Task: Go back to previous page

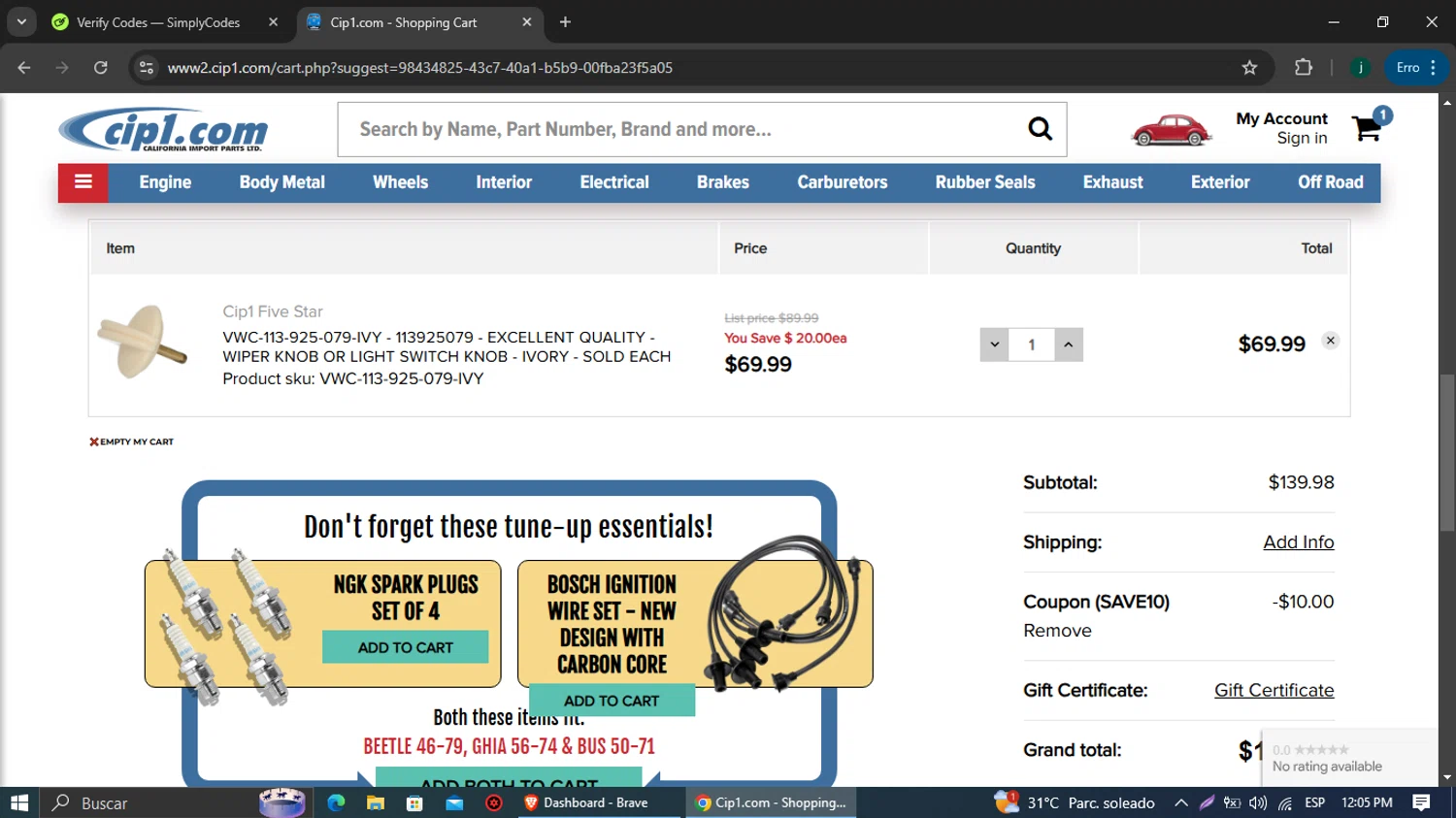Action: pos(24,68)
